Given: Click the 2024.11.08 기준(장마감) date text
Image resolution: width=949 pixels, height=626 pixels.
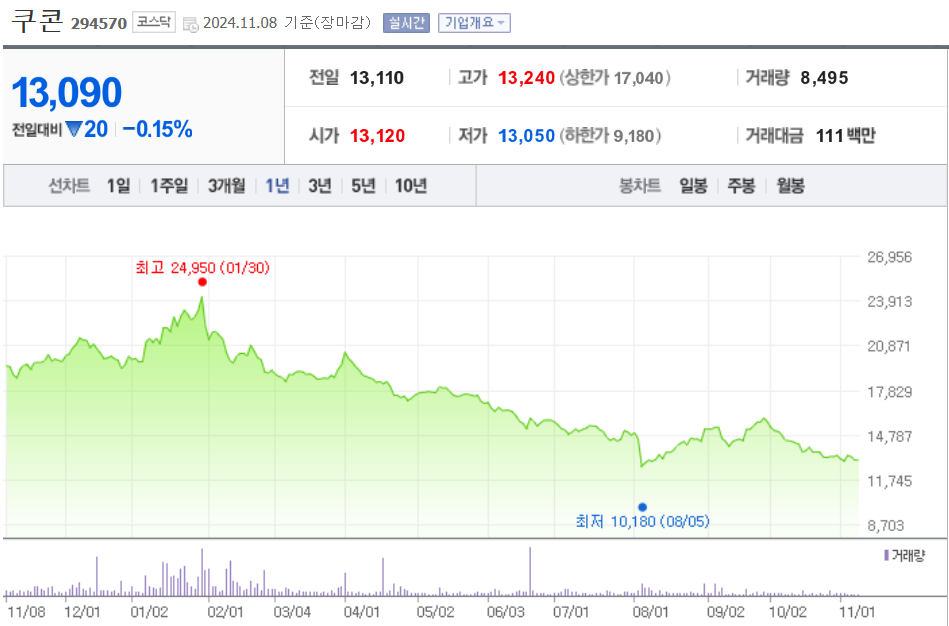Looking at the screenshot, I should (x=287, y=23).
